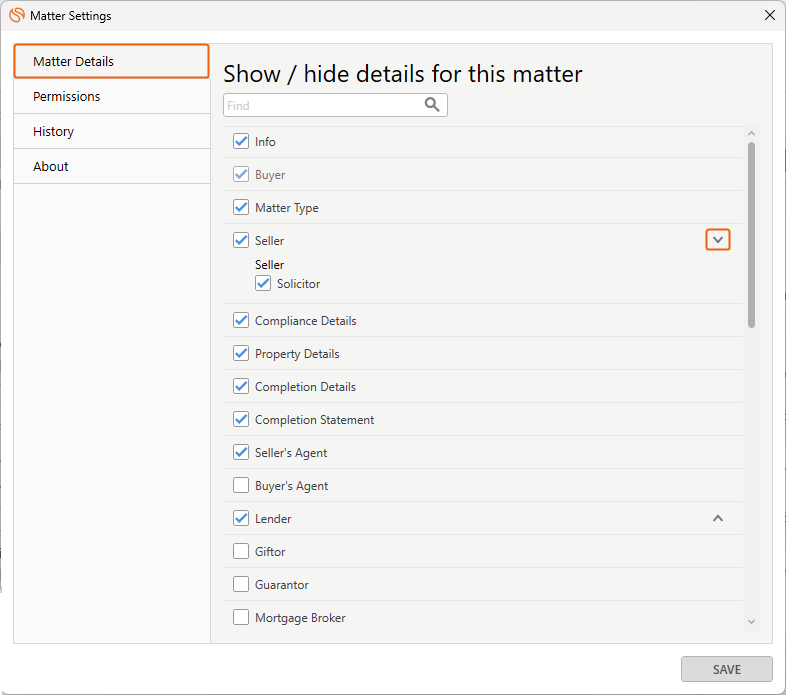786x700 pixels.
Task: Toggle the Lender section chevron
Action: click(718, 519)
